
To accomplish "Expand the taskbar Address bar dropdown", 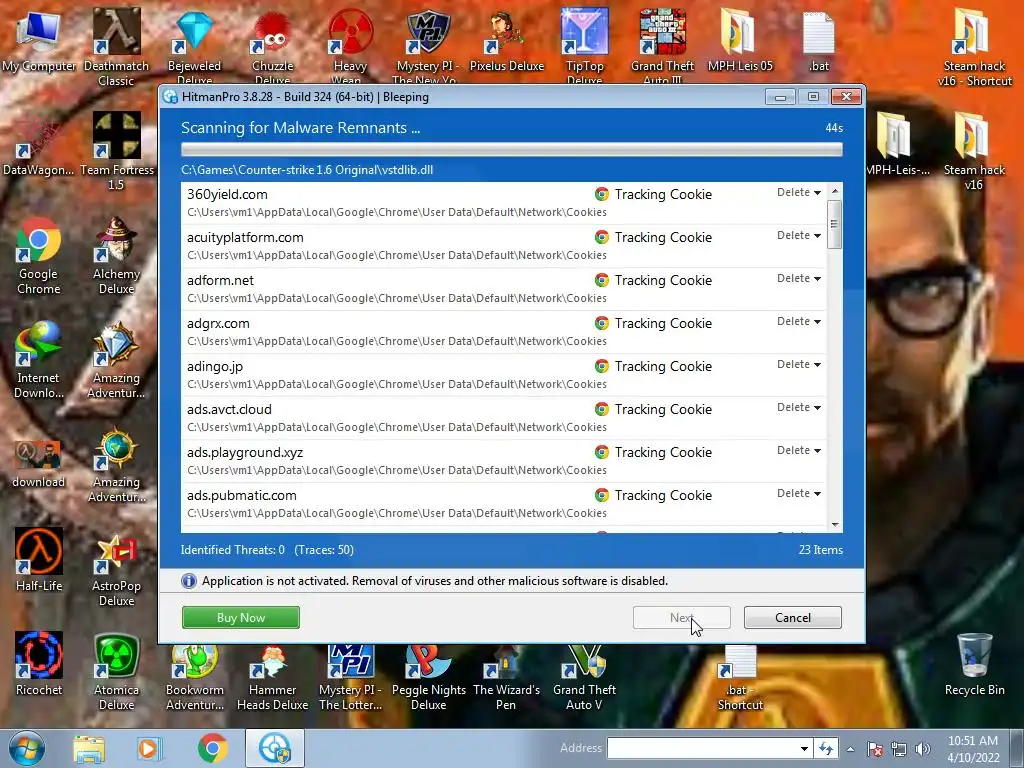I will (x=804, y=748).
